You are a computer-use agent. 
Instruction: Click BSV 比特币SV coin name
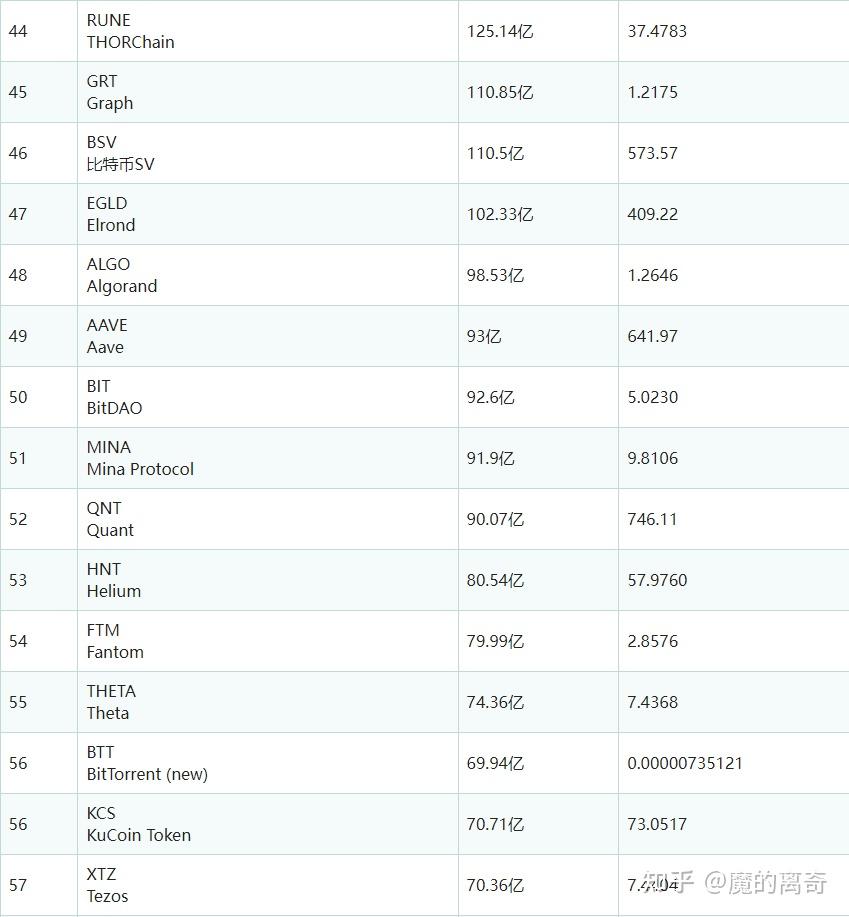click(x=120, y=153)
